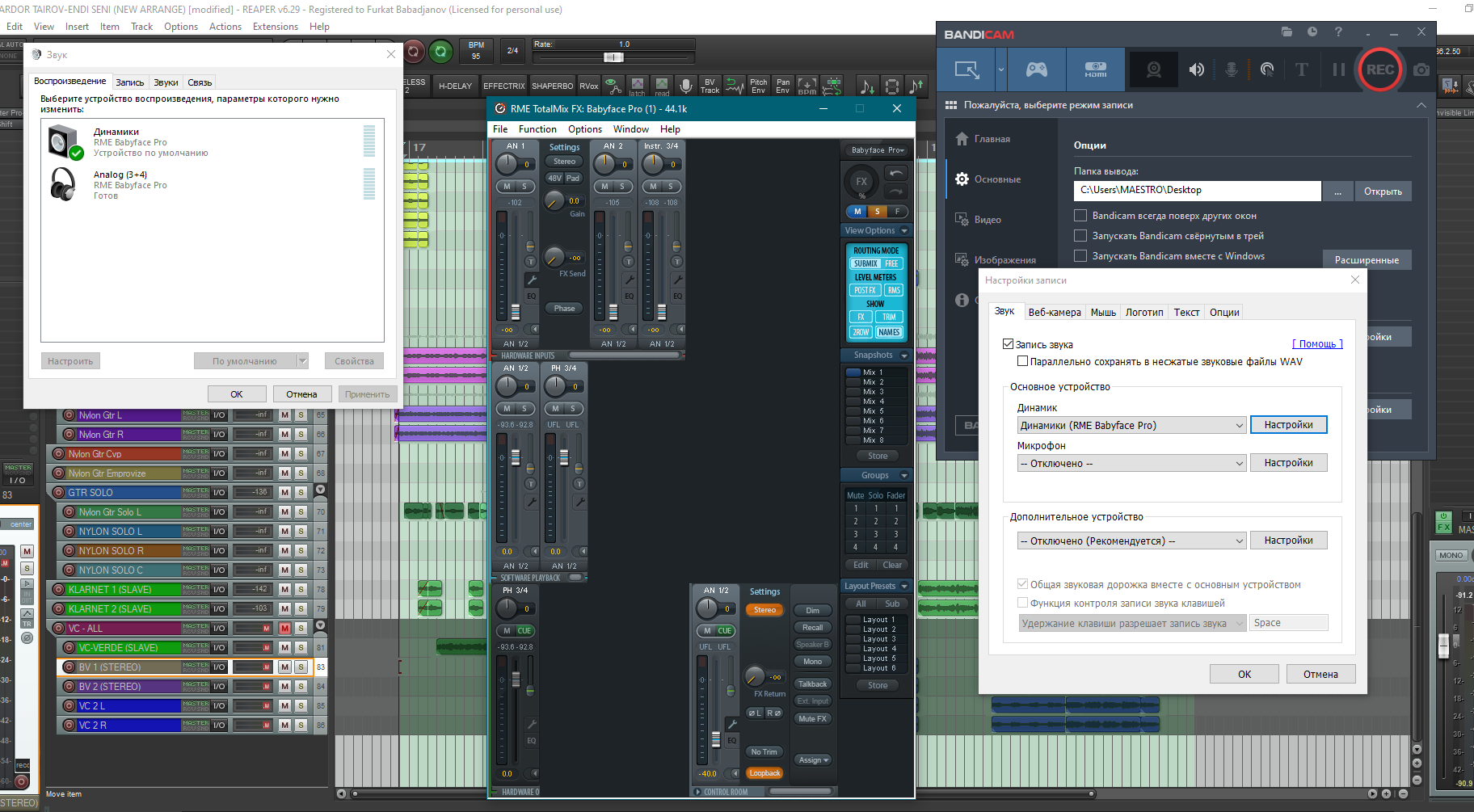Viewport: 1474px width, 812px height.
Task: Open Bandicam help question mark icon
Action: 1338,32
